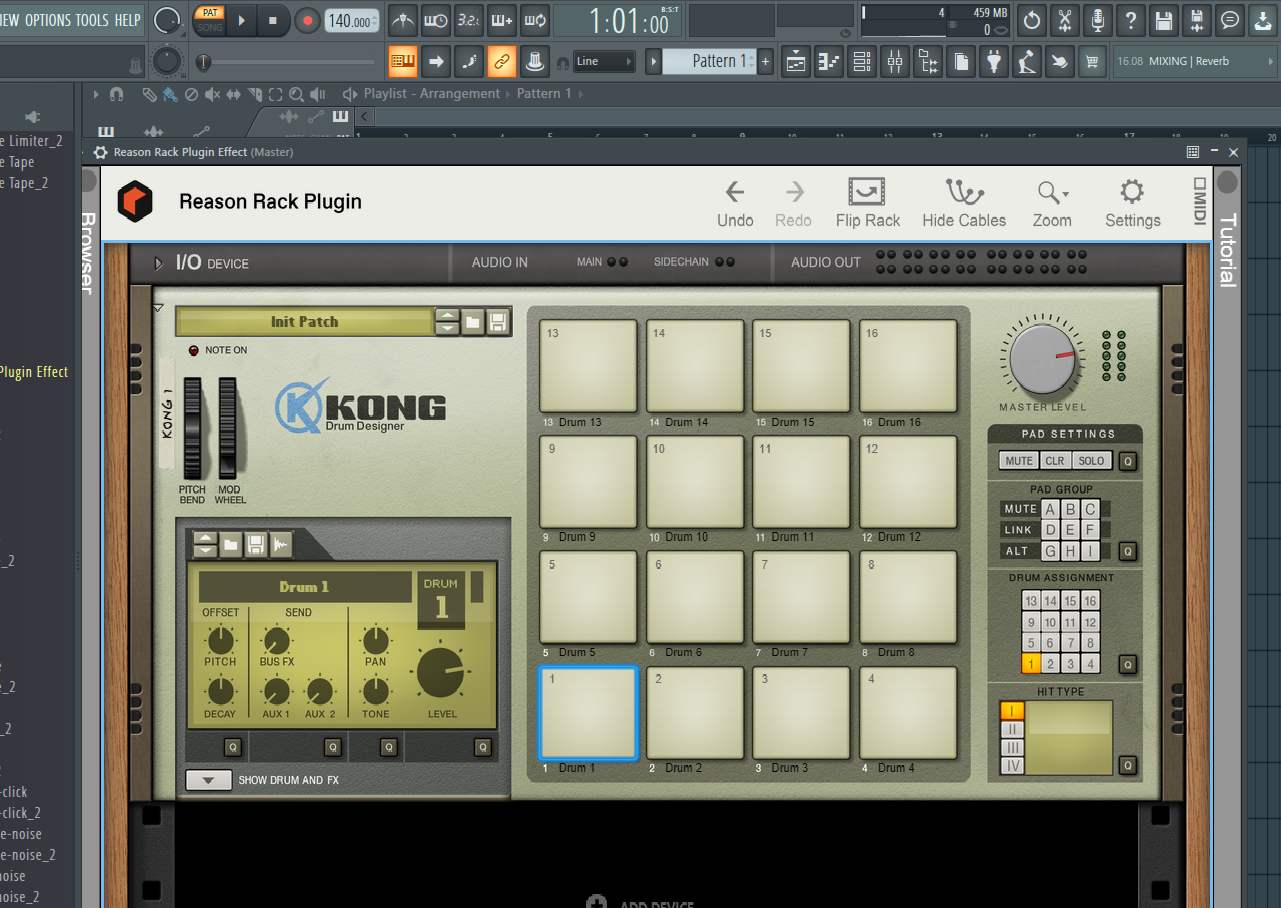Assign drum 7 in Drum Assignment grid
The image size is (1281, 908).
coord(1070,643)
